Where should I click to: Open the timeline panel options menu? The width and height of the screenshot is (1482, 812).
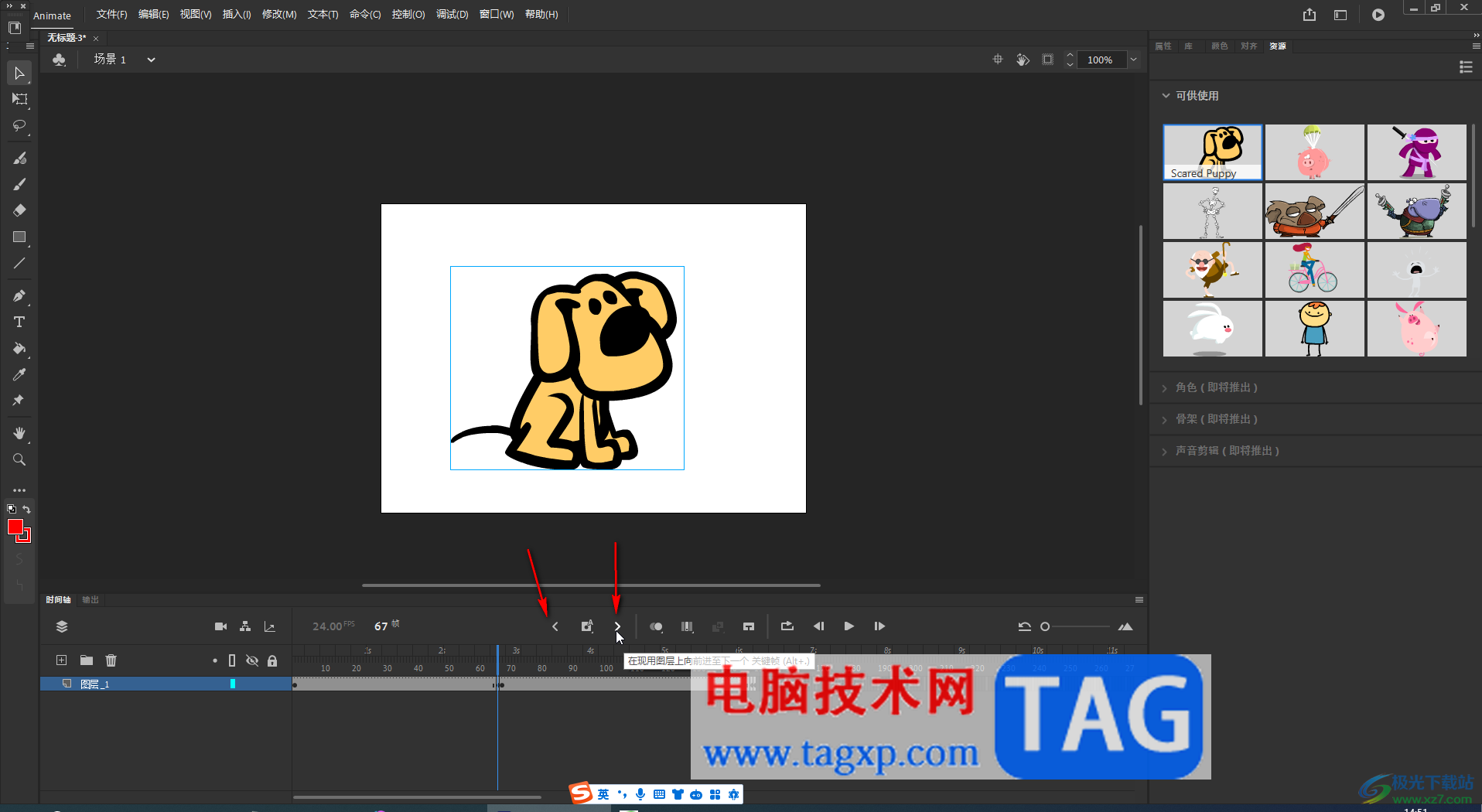(x=1139, y=600)
